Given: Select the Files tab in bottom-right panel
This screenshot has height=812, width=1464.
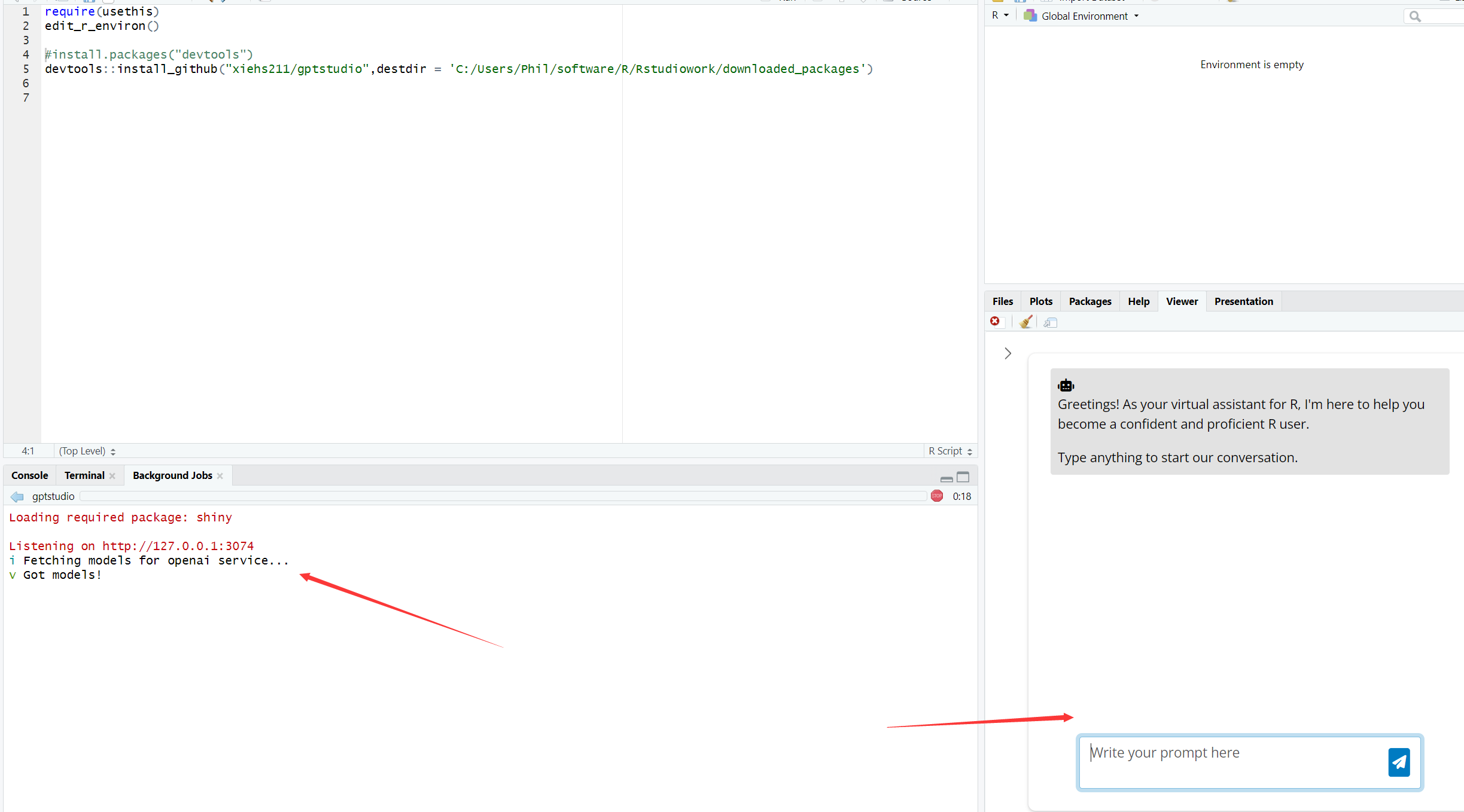Looking at the screenshot, I should 1002,301.
